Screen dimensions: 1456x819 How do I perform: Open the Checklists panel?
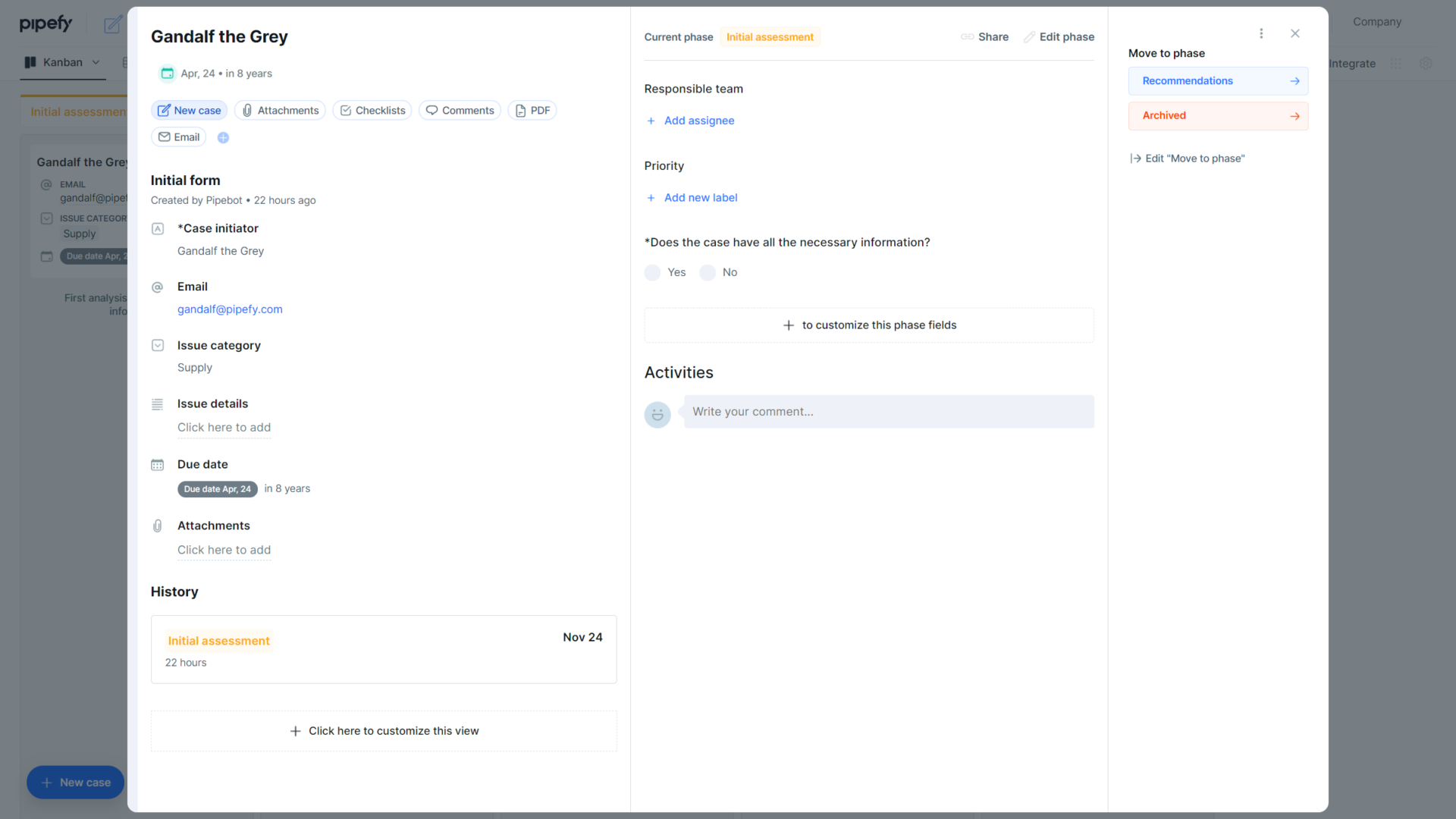pyautogui.click(x=372, y=110)
